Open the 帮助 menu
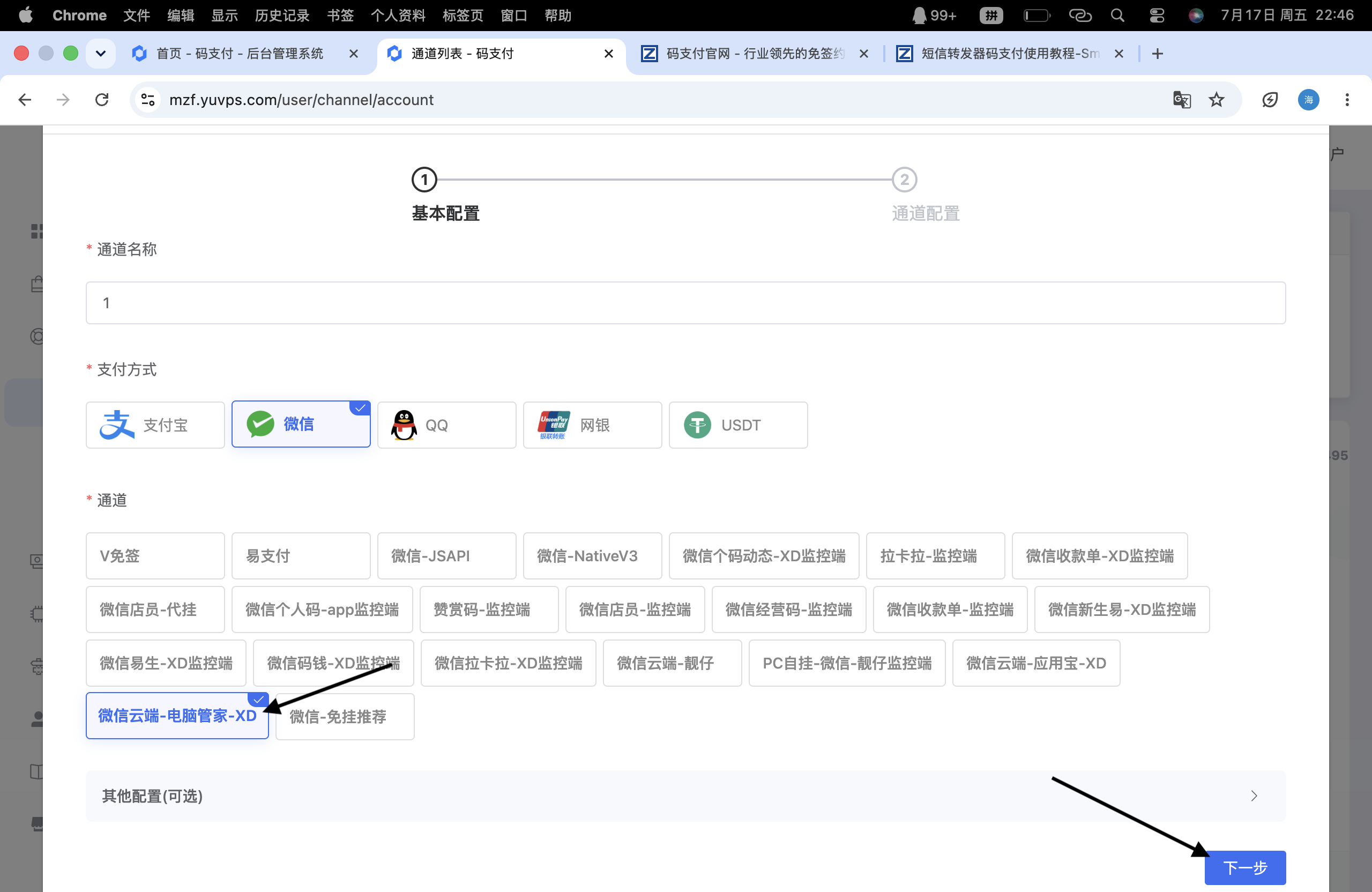 point(557,15)
